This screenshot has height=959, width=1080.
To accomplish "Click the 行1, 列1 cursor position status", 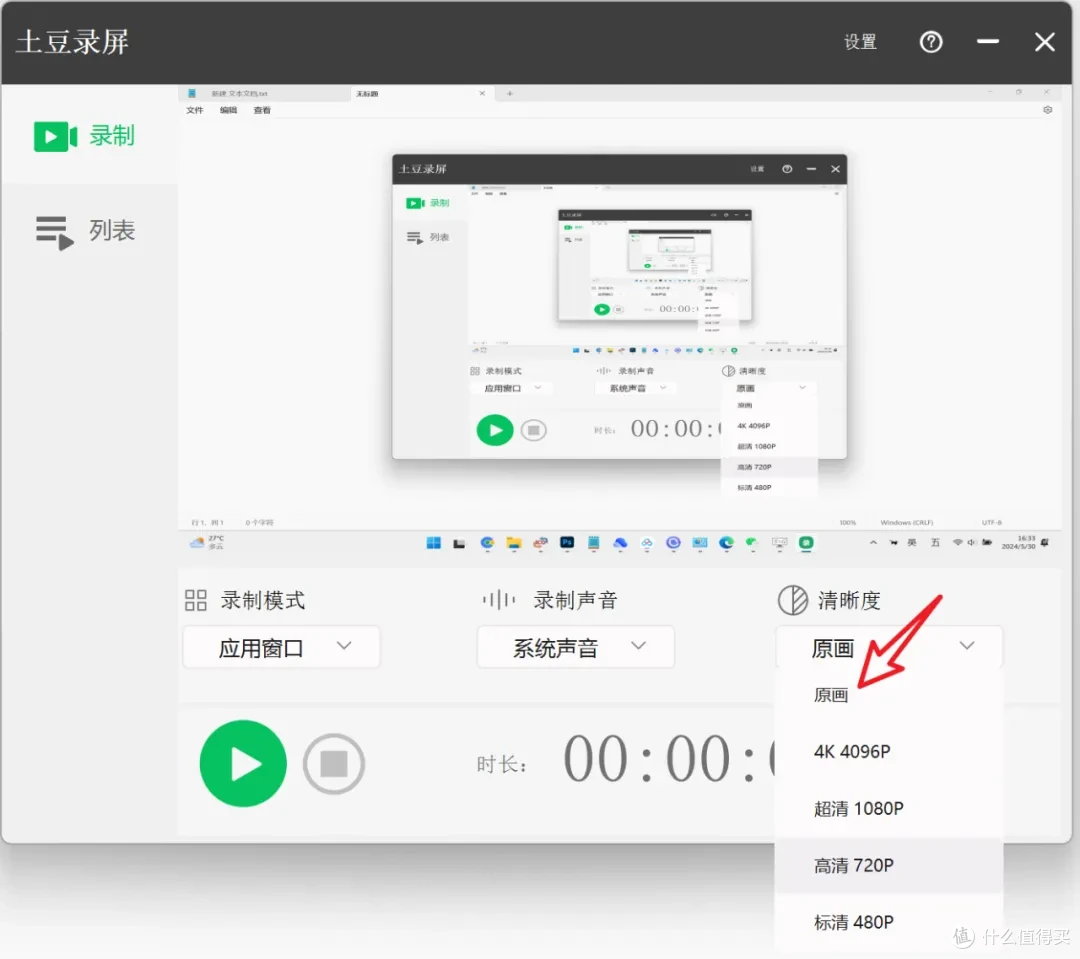I will 207,523.
